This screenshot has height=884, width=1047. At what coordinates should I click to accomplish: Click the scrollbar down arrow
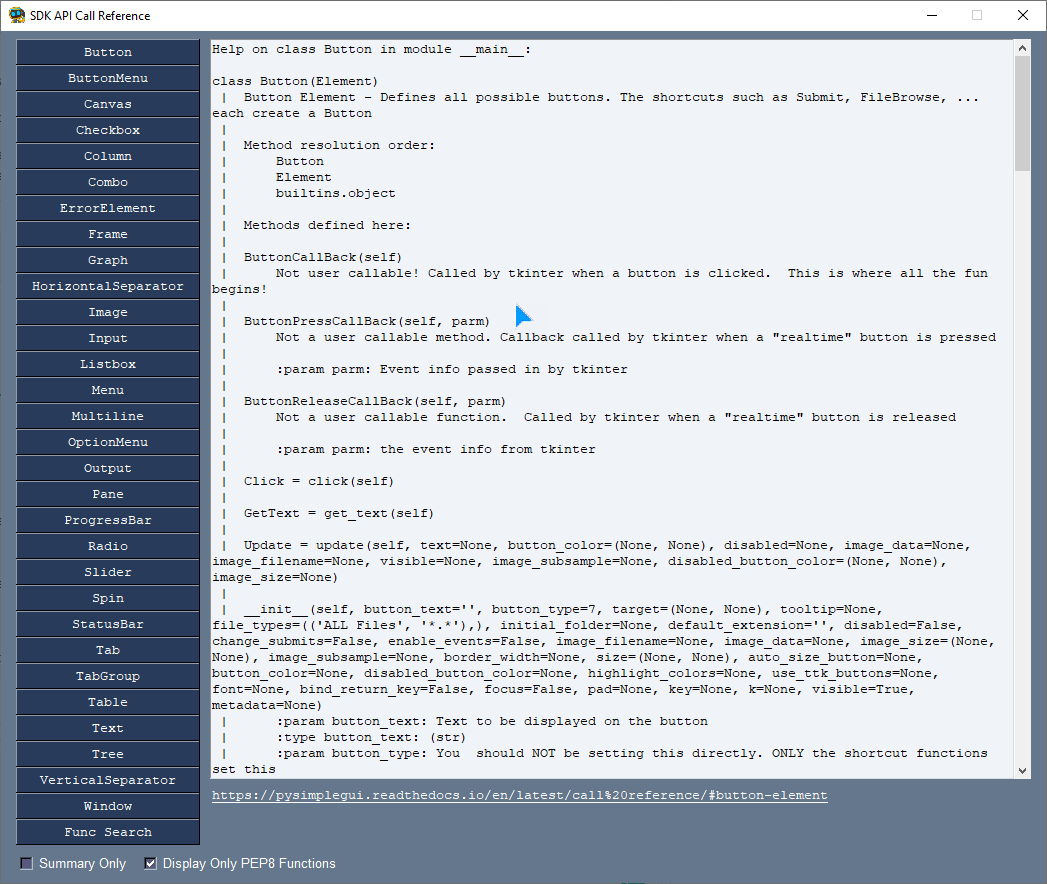click(x=1022, y=771)
